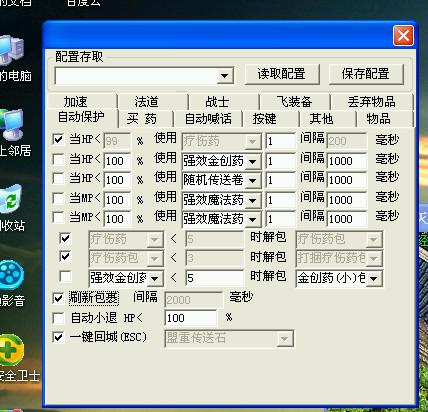428x412 pixels.
Task: Toggle the 疗伤药包 unpack row checkbox
Action: [x=65, y=256]
